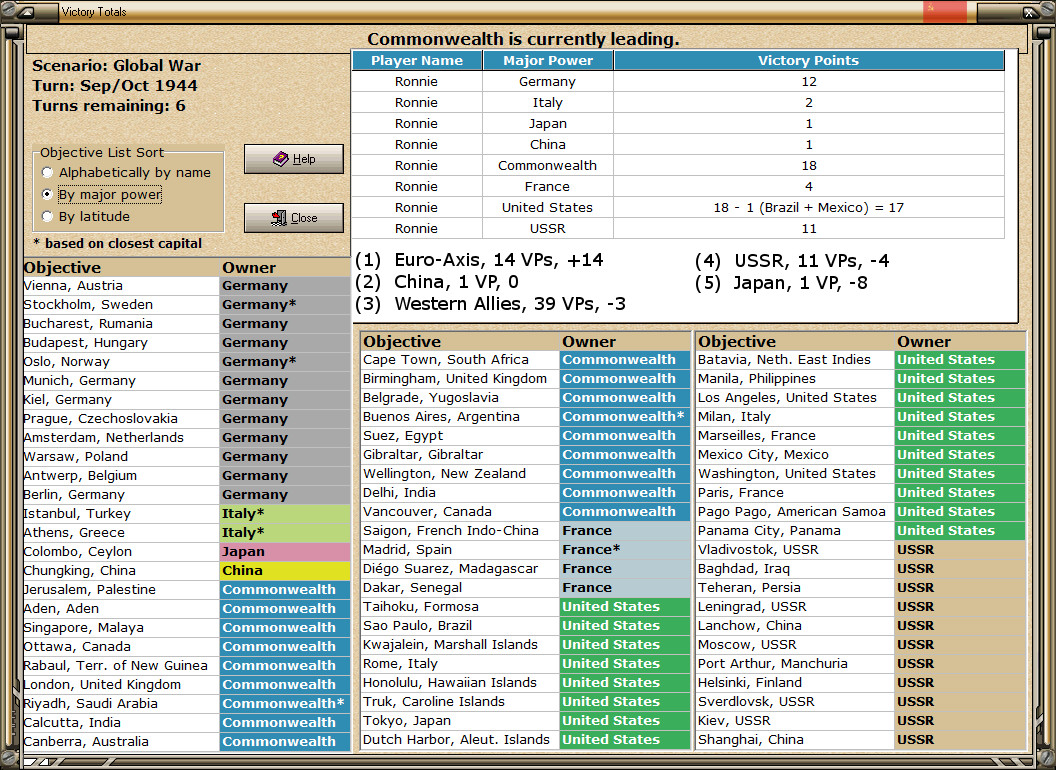Screen dimensions: 1056x770
Task: Select Honolulu, Hawaiian Islands objective
Action: click(x=460, y=682)
